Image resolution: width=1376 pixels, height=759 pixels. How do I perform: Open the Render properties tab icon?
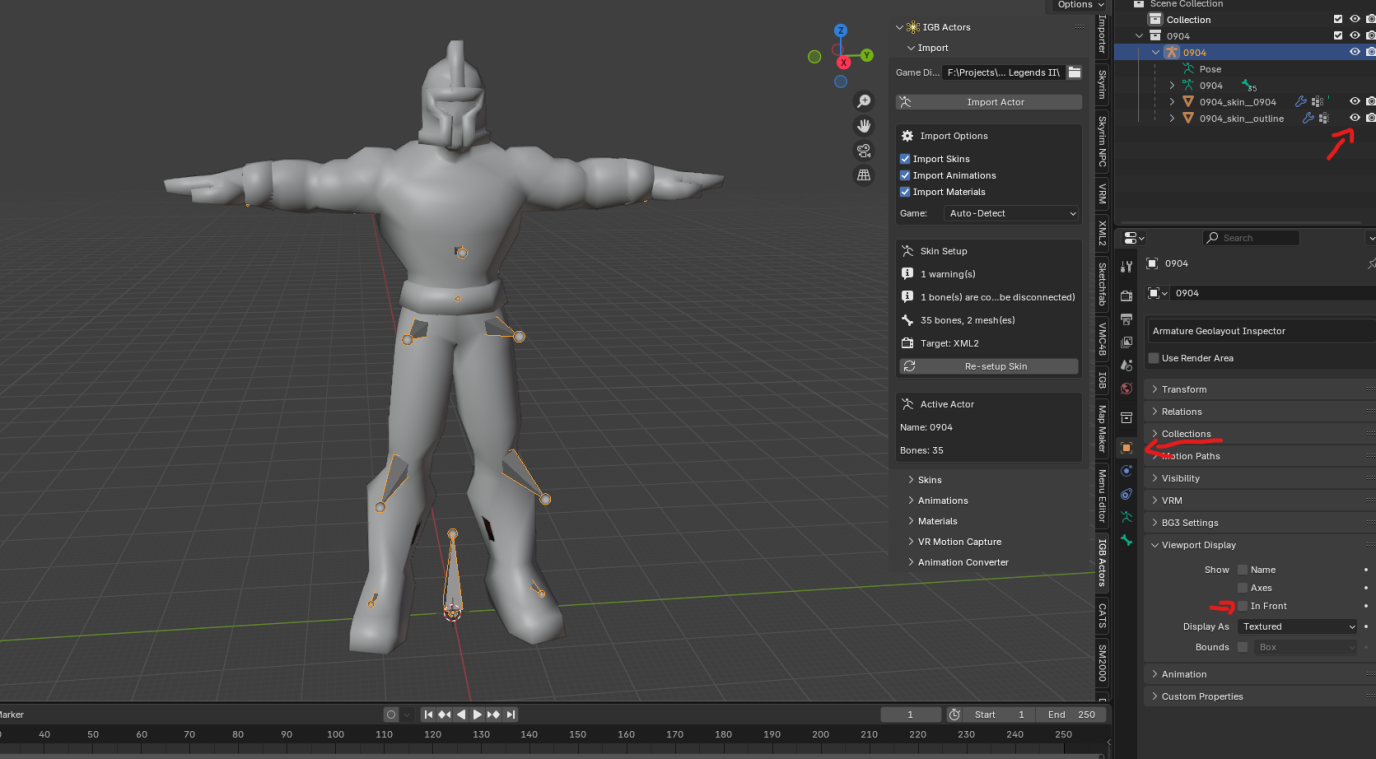point(1127,296)
